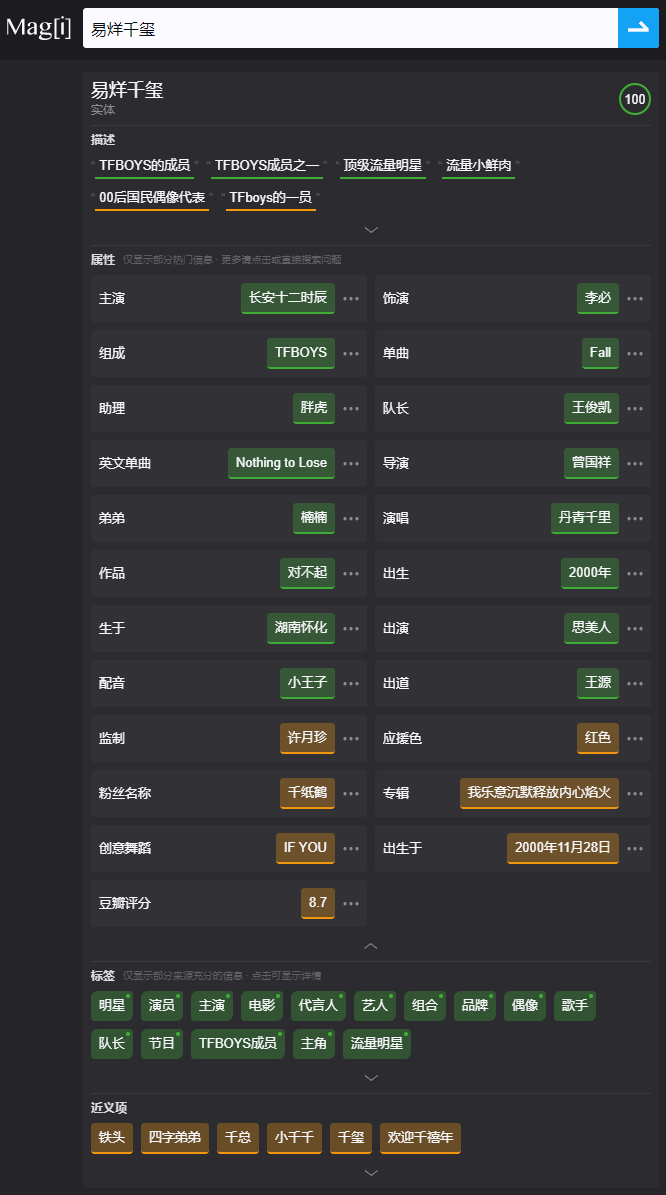Open more options for the 出演 row
The width and height of the screenshot is (666, 1195).
coord(636,629)
